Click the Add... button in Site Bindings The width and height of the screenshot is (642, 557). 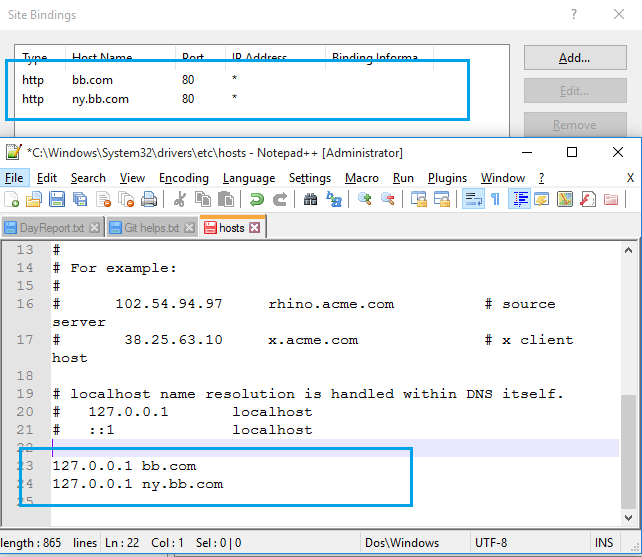[x=575, y=58]
